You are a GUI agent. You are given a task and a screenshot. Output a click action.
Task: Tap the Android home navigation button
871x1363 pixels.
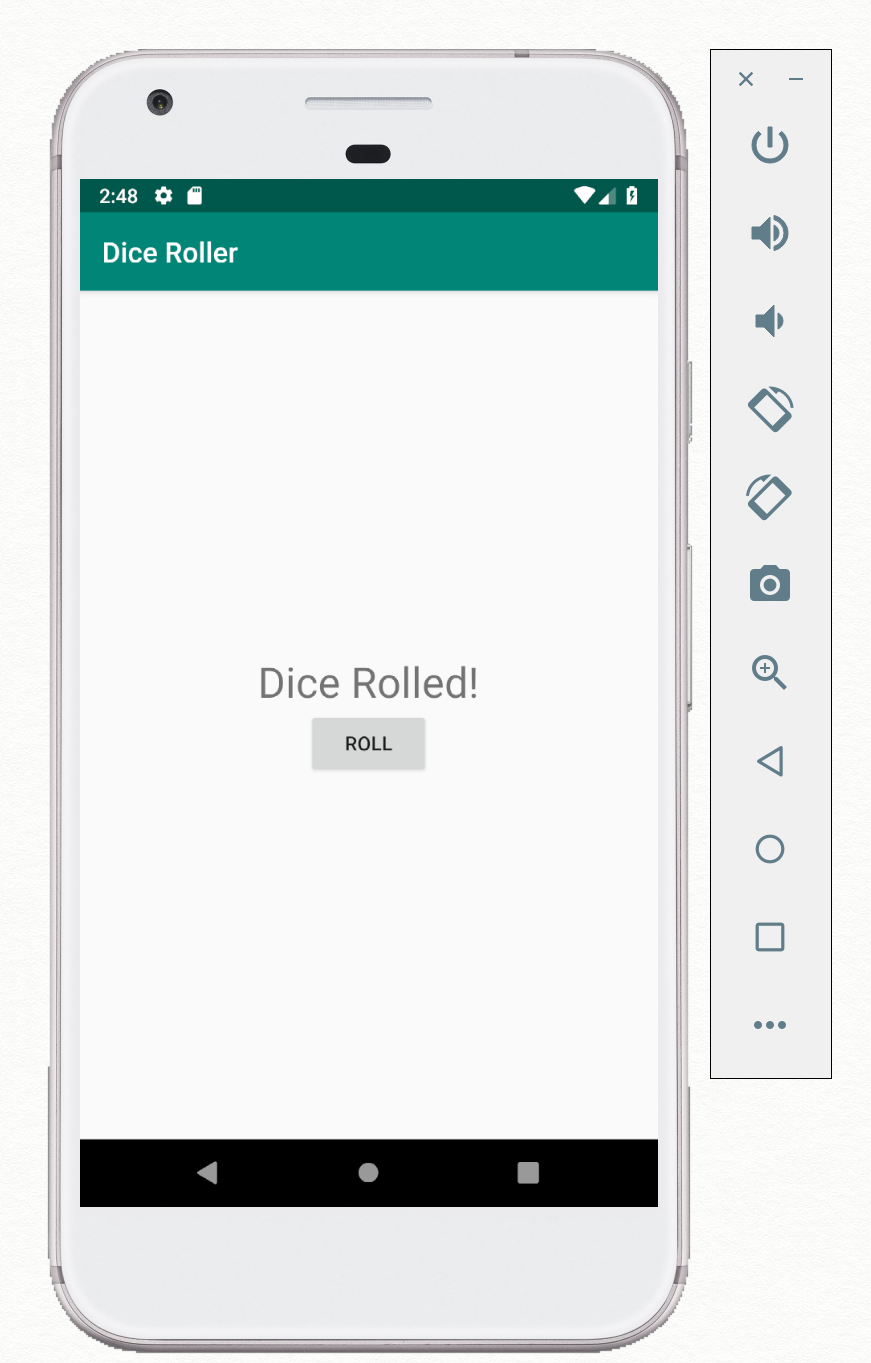(368, 1172)
